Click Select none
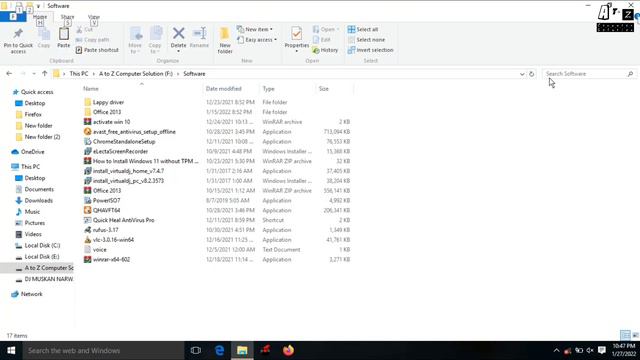This screenshot has height=360, width=640. click(x=367, y=40)
